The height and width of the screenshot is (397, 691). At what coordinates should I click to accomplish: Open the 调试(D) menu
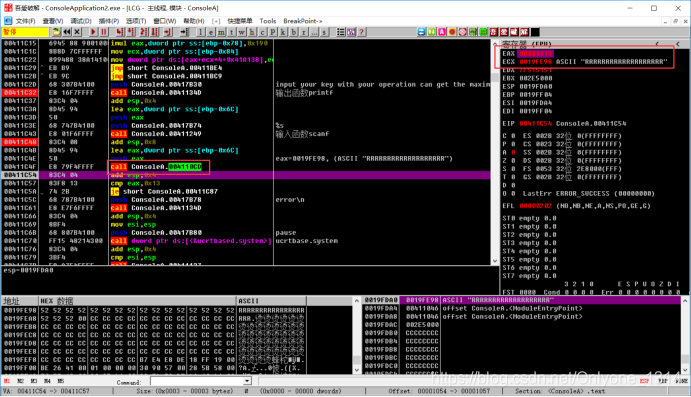(x=81, y=21)
